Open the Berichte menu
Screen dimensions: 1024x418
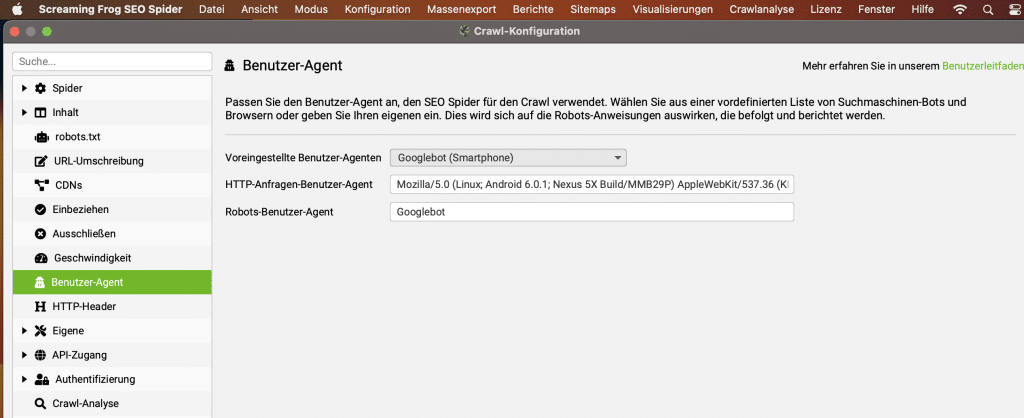[533, 9]
